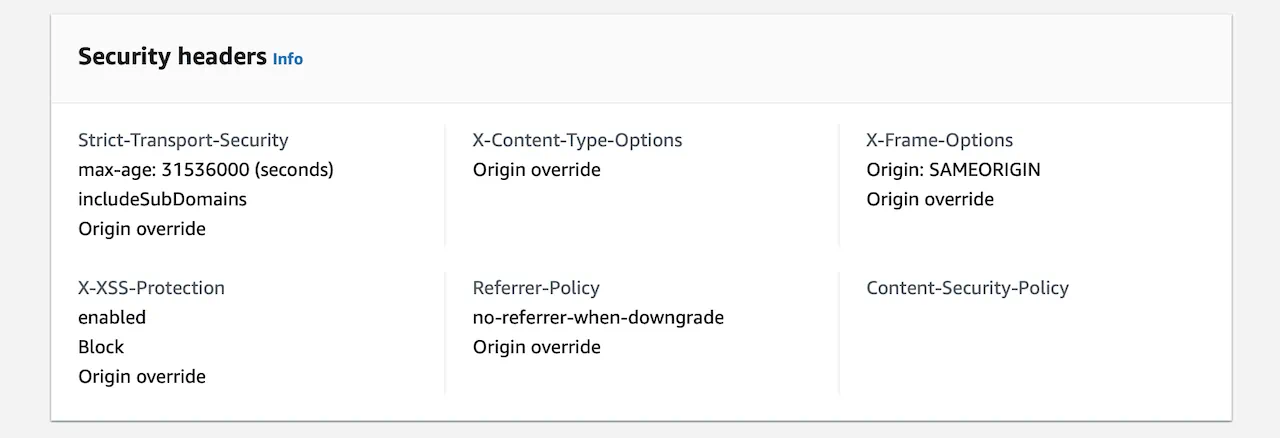Click the Origin: SAMEORIGIN value
Screen dimensions: 1280x438
953,170
